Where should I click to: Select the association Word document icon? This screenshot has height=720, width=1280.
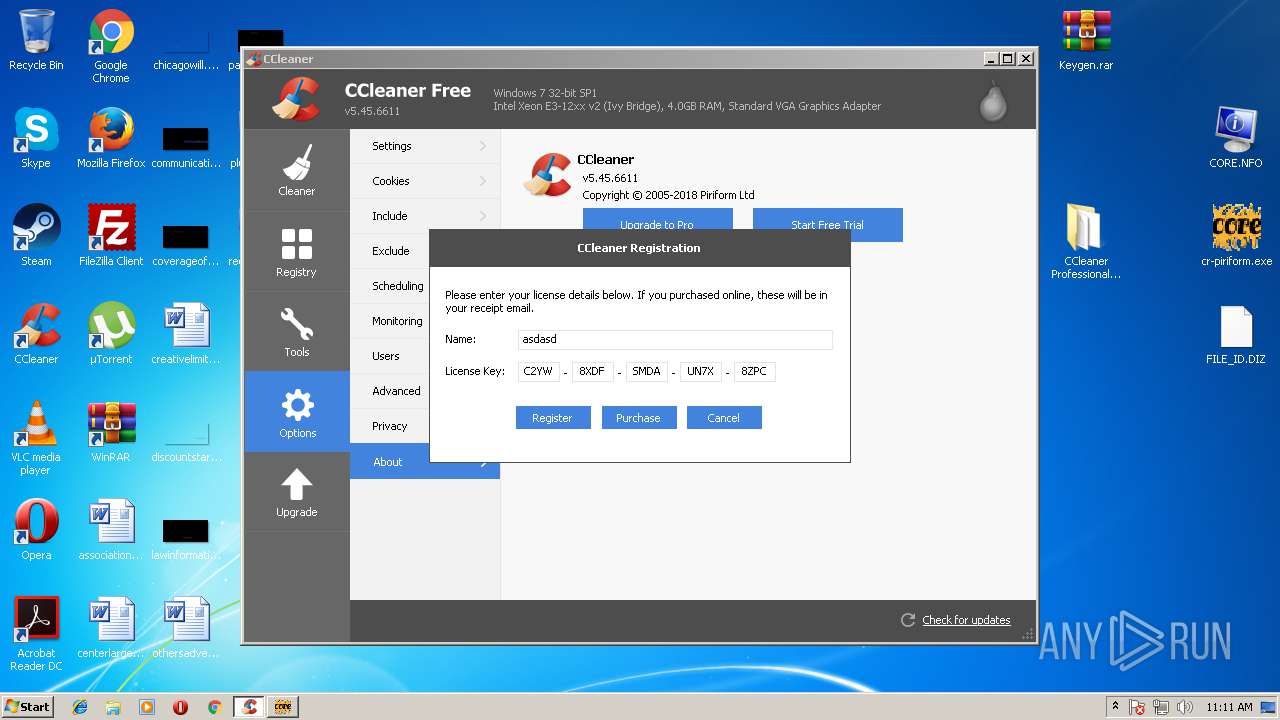tap(111, 530)
